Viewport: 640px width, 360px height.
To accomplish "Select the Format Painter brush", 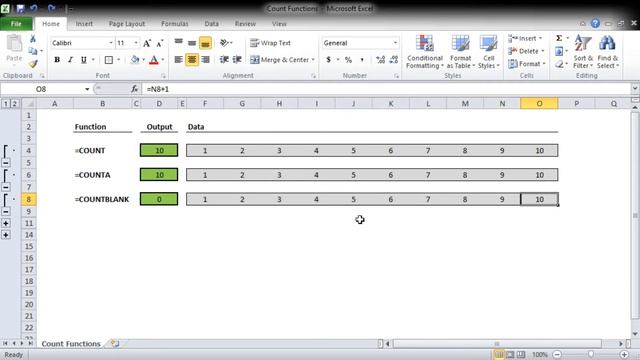I will coord(33,64).
